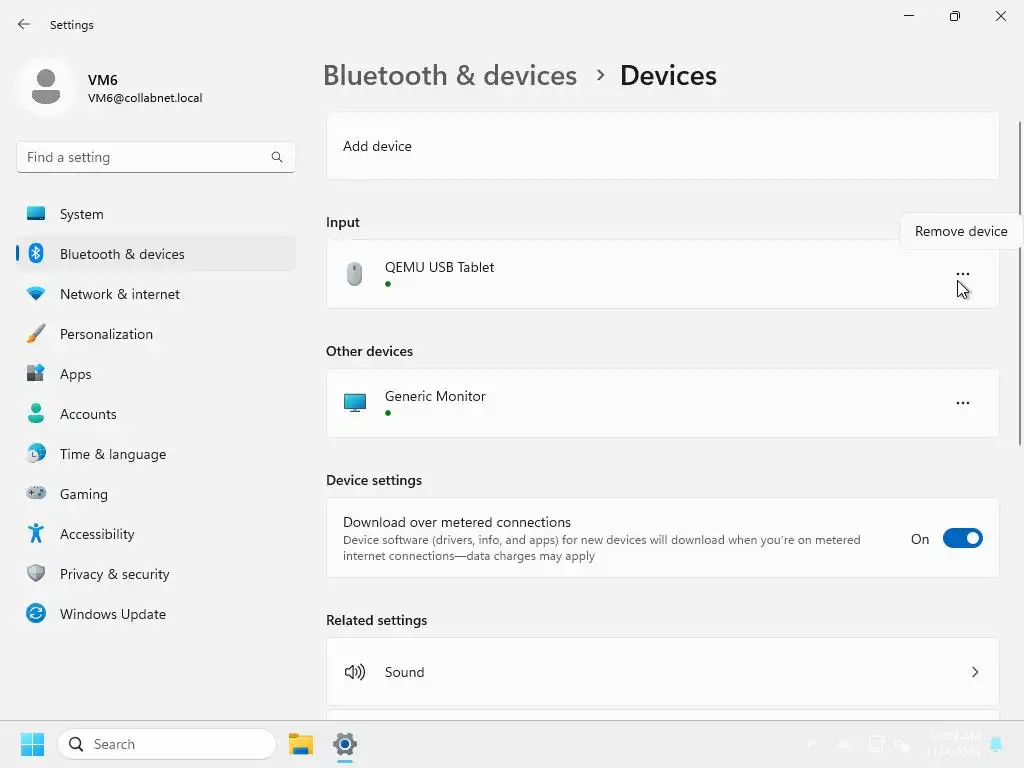1024x768 pixels.
Task: Open System settings category
Action: (x=156, y=214)
